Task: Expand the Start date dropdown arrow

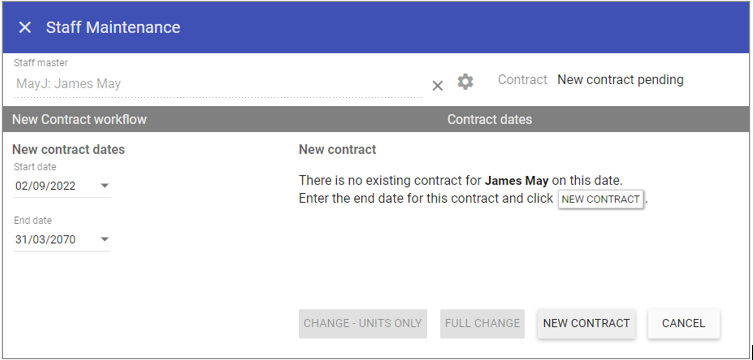Action: point(105,186)
